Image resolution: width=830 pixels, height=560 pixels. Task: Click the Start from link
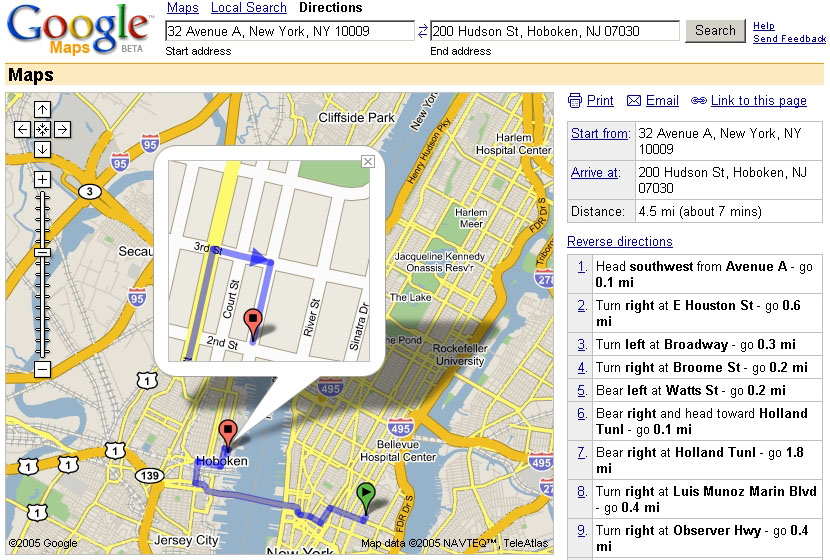pos(600,133)
